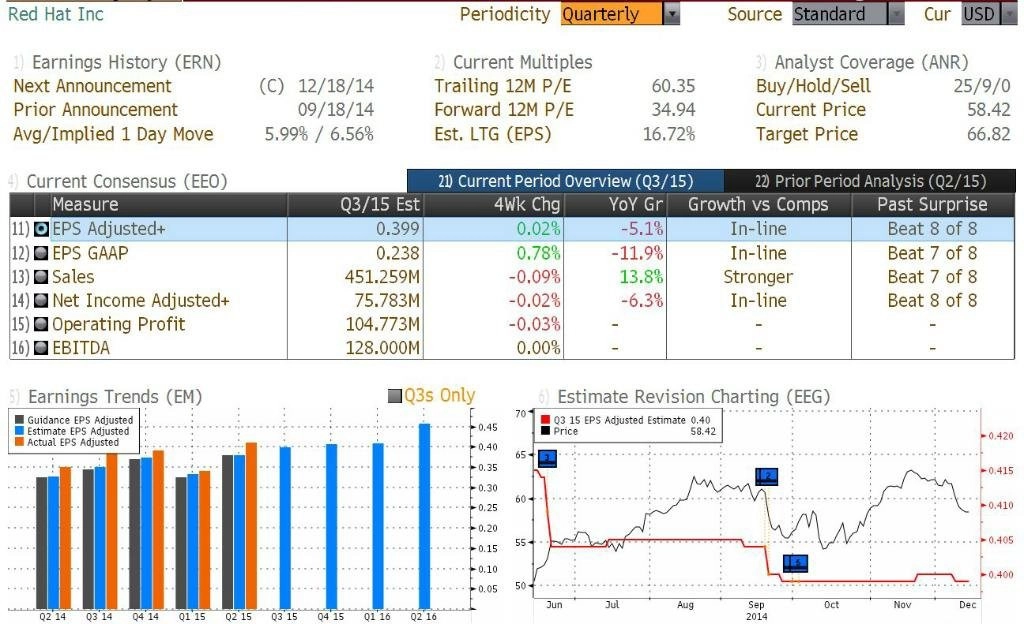Image resolution: width=1024 pixels, height=624 pixels.
Task: Click event marker 1 on revision chart
Action: (547, 458)
